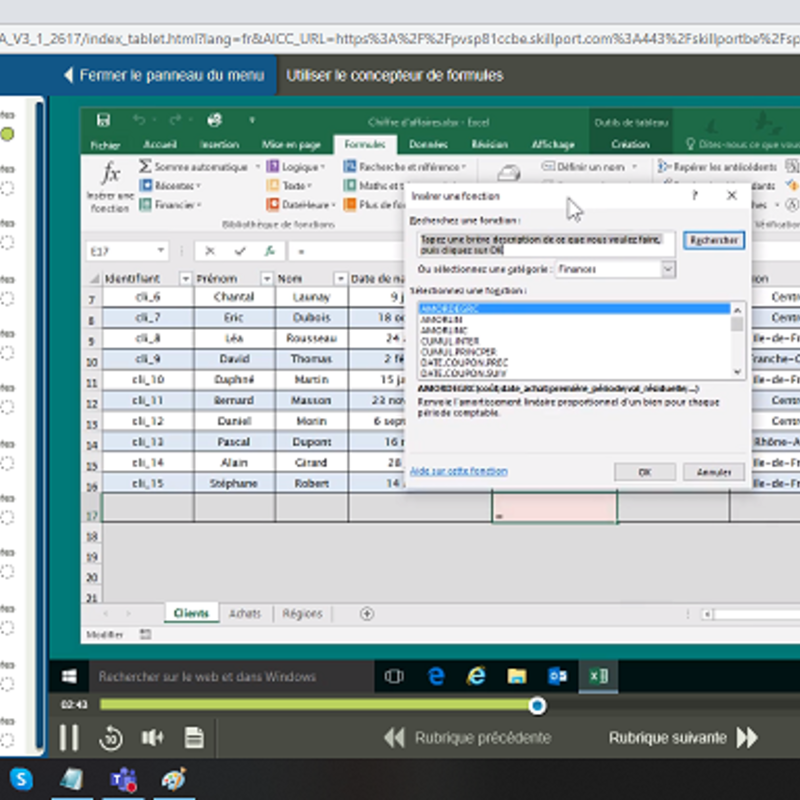Click OK in Insérer une fonction dialog

[645, 472]
